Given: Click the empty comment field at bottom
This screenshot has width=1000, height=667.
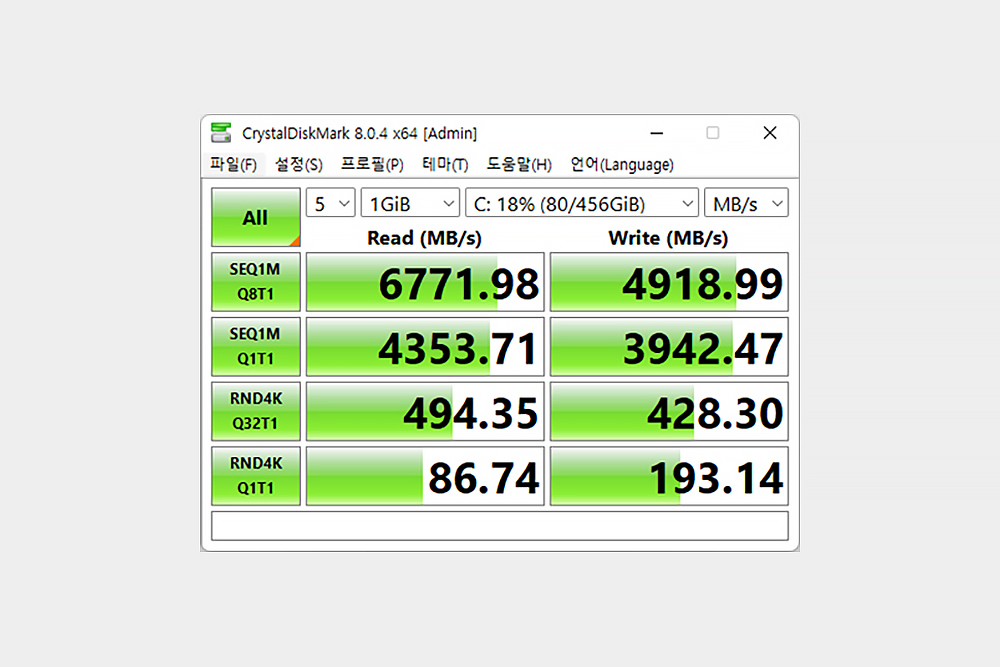Looking at the screenshot, I should click(x=500, y=526).
